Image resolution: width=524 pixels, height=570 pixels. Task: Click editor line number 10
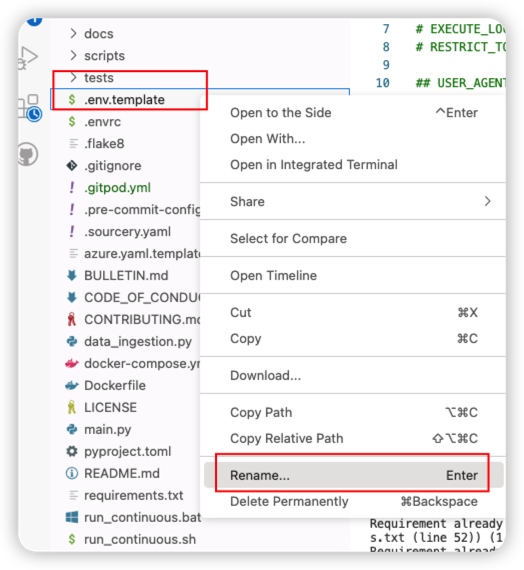pyautogui.click(x=383, y=83)
